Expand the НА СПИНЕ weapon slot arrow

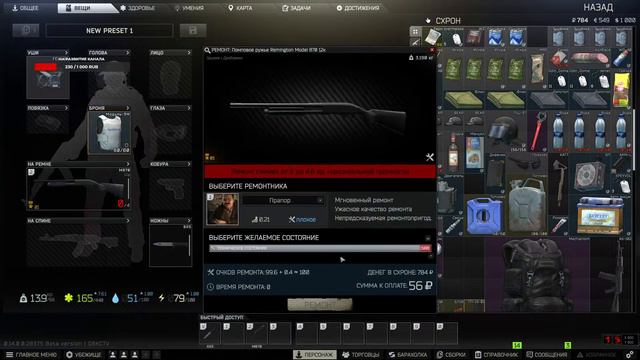click(x=127, y=221)
